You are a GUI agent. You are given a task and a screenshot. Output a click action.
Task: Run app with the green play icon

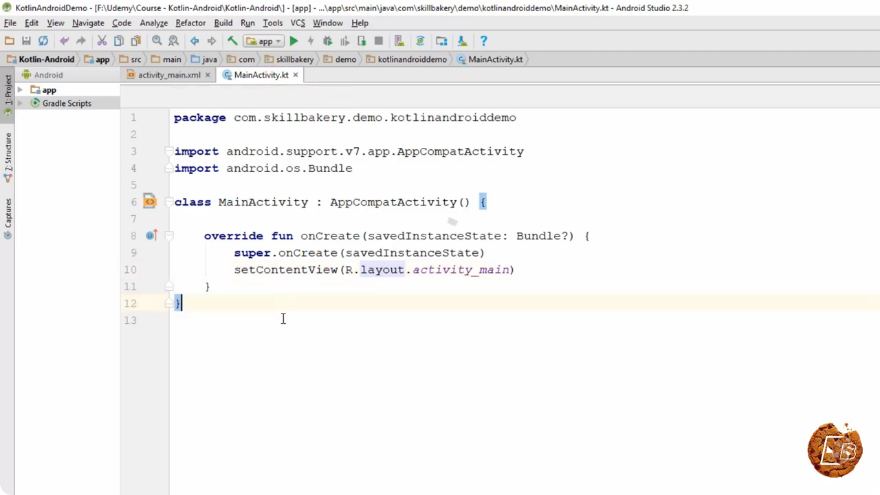(x=294, y=41)
